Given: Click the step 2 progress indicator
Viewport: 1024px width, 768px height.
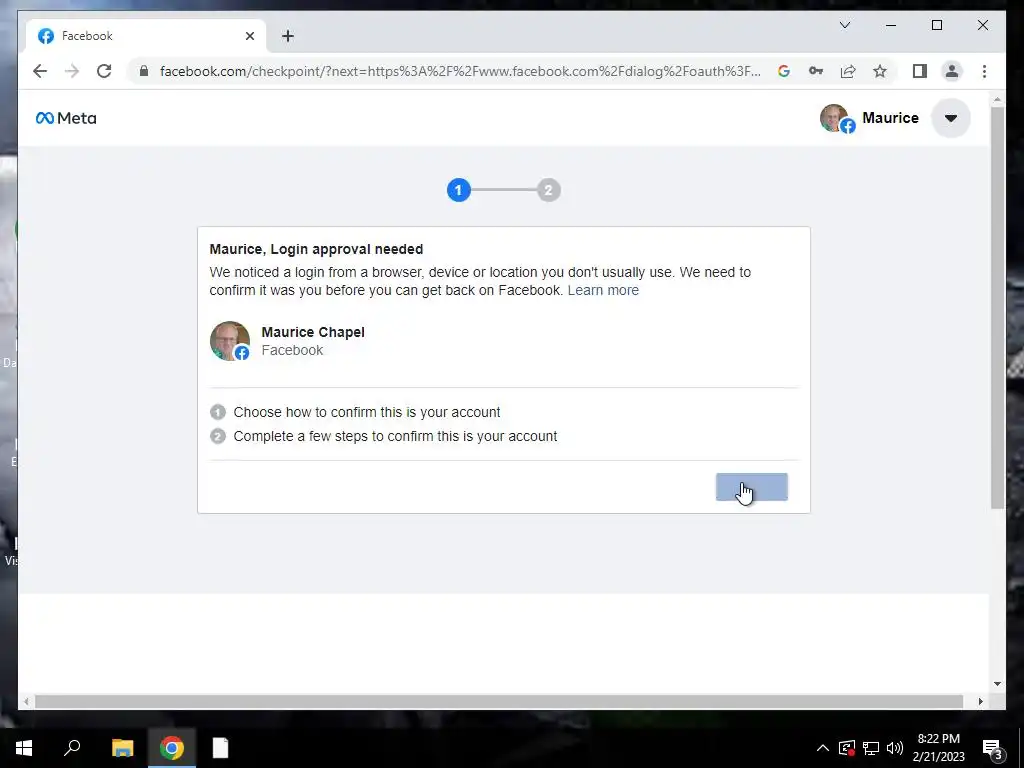Looking at the screenshot, I should pos(549,190).
